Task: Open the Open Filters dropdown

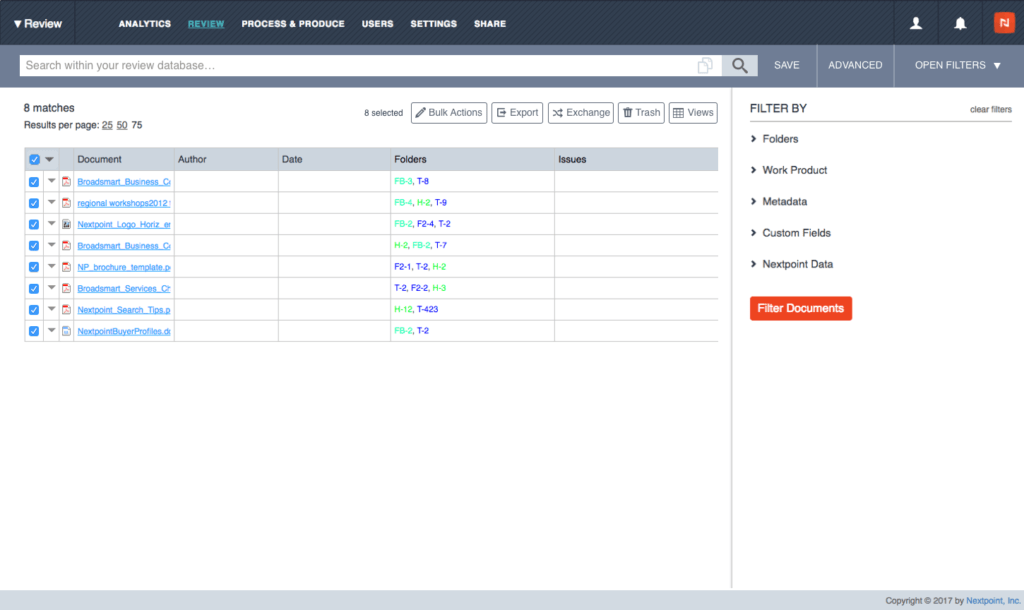Action: [957, 65]
